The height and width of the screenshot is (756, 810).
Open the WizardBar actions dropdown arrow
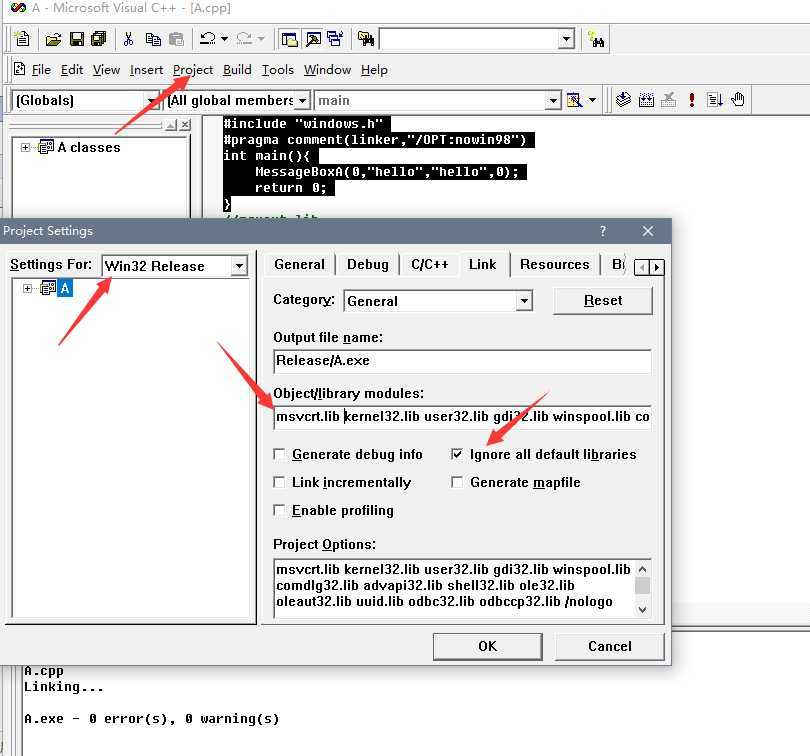point(593,100)
